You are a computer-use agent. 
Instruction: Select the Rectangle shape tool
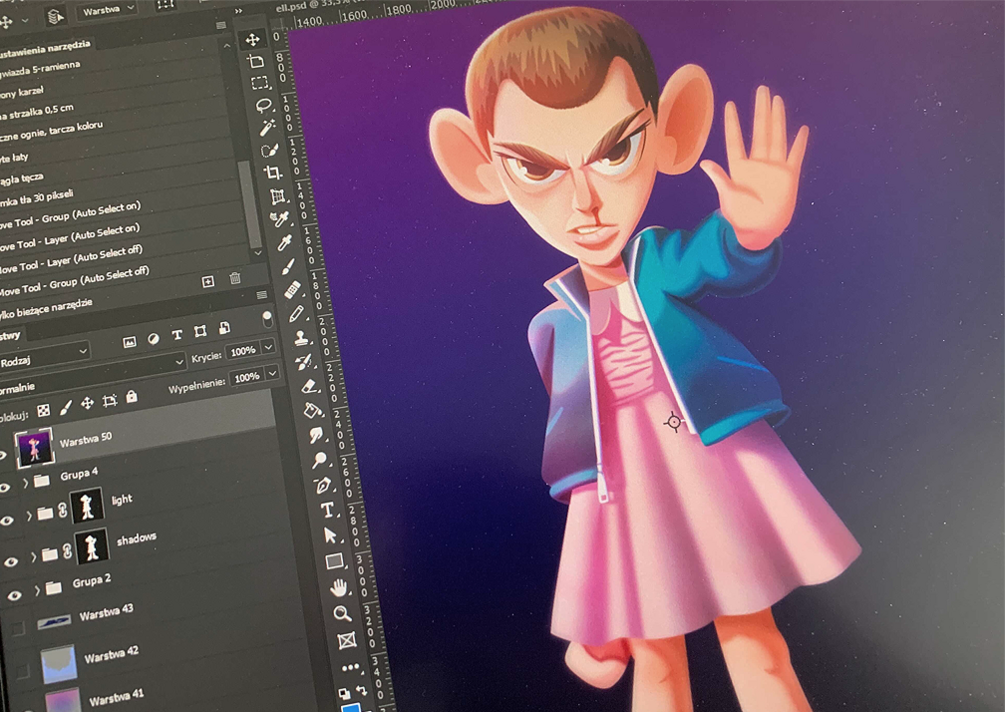[335, 561]
